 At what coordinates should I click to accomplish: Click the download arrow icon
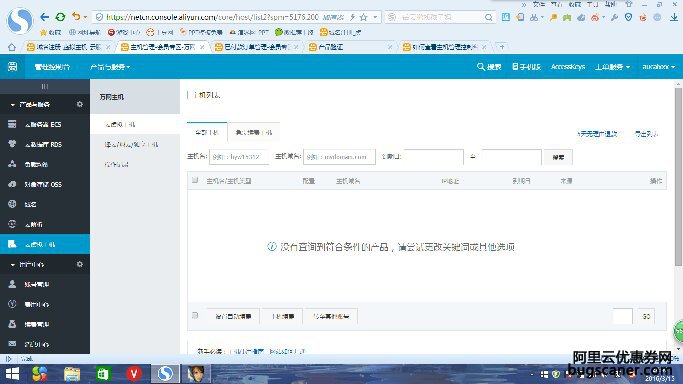tap(674, 17)
